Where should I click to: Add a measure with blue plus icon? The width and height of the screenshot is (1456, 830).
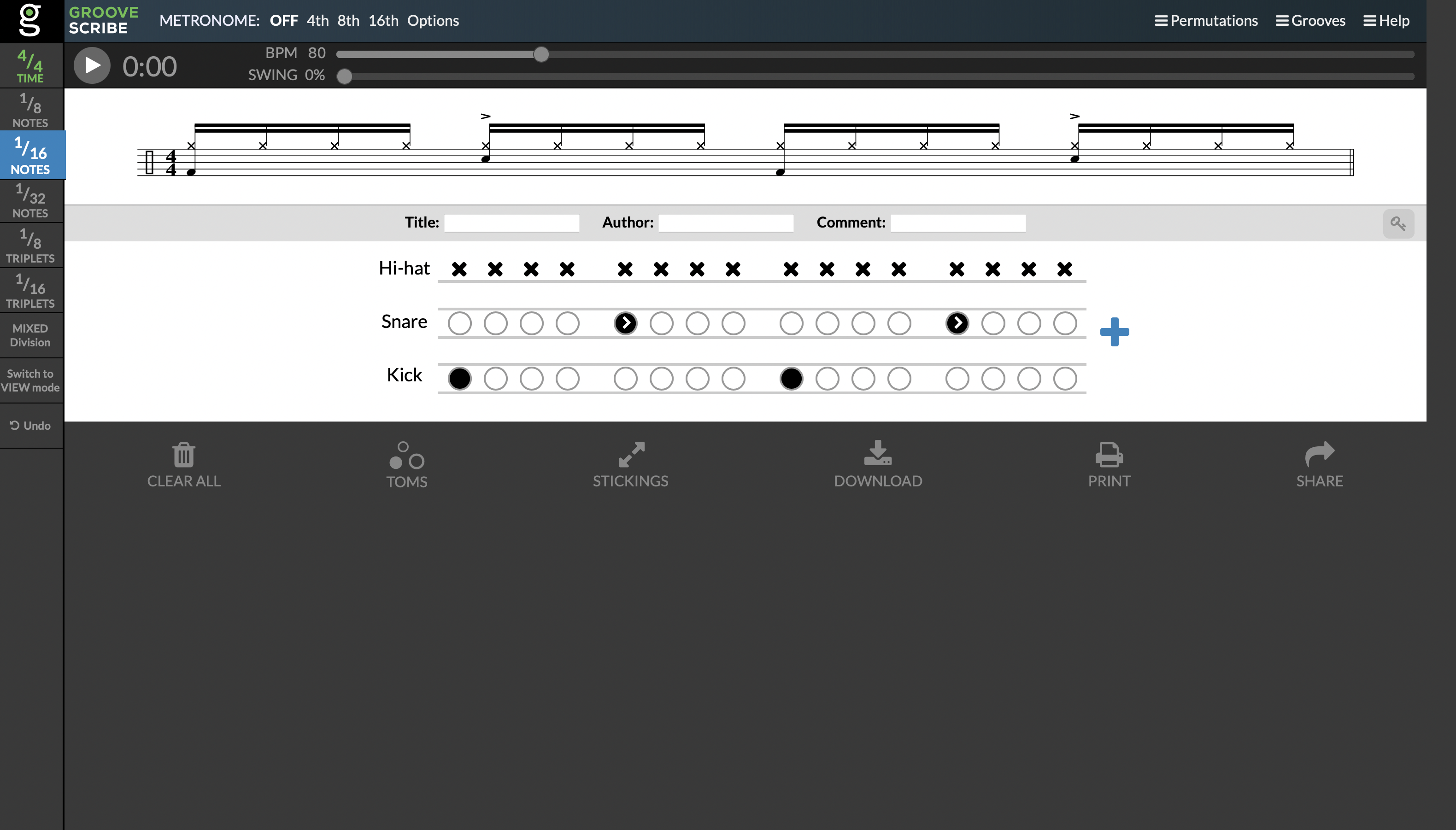[x=1114, y=332]
